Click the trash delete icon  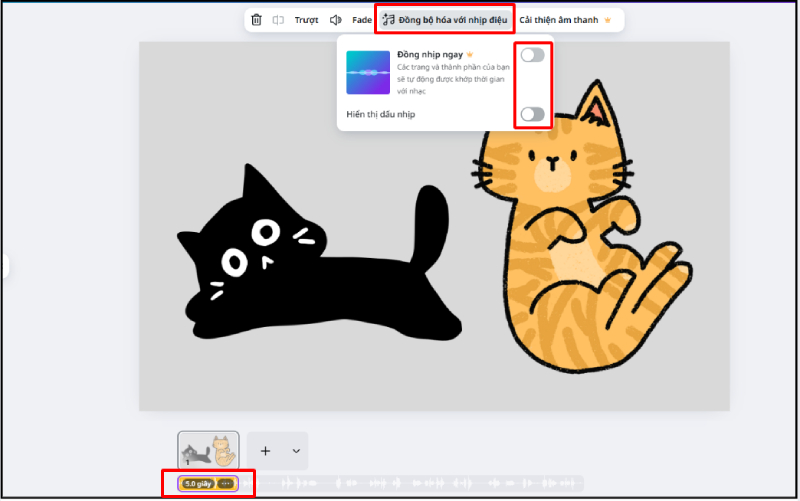pos(257,20)
